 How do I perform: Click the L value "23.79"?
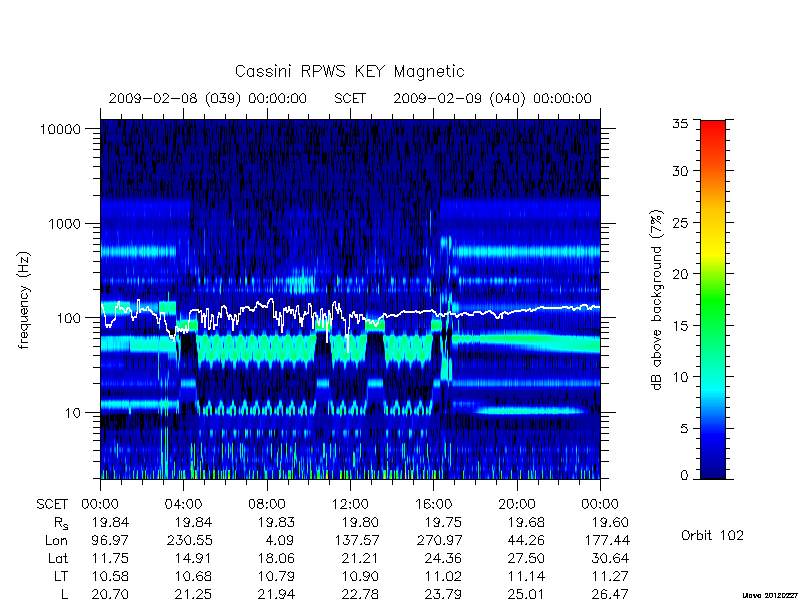(443, 594)
